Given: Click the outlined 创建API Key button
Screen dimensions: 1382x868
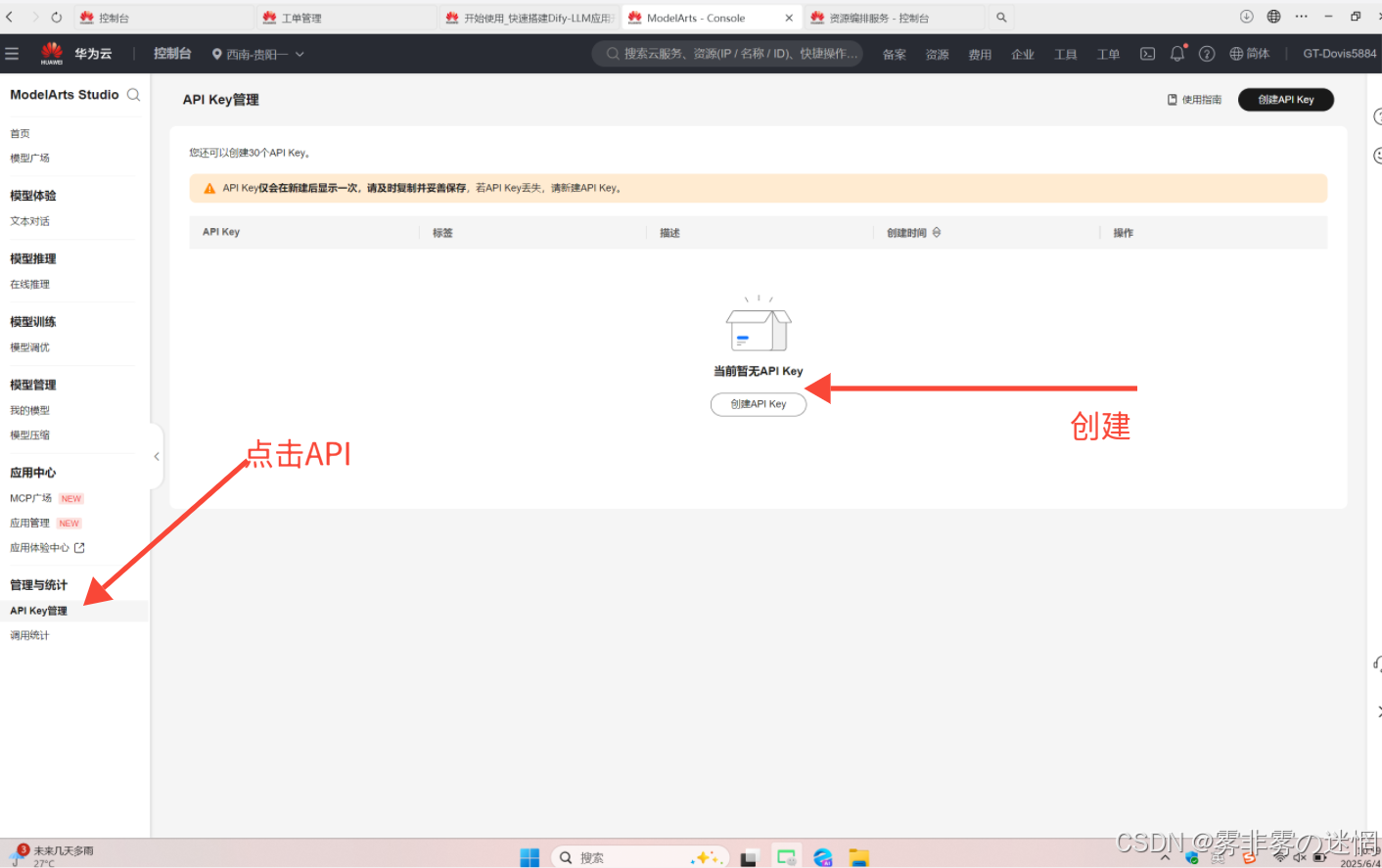Looking at the screenshot, I should click(x=759, y=404).
